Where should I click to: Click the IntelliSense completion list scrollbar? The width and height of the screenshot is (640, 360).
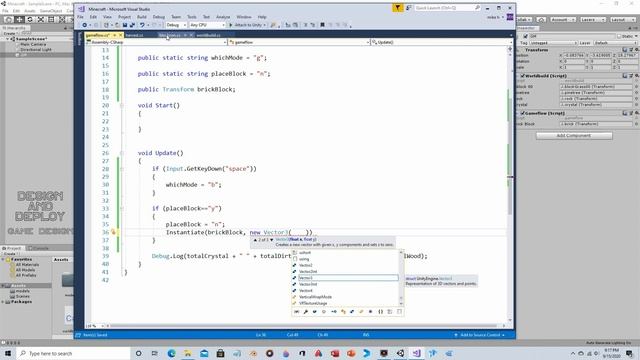(401, 278)
